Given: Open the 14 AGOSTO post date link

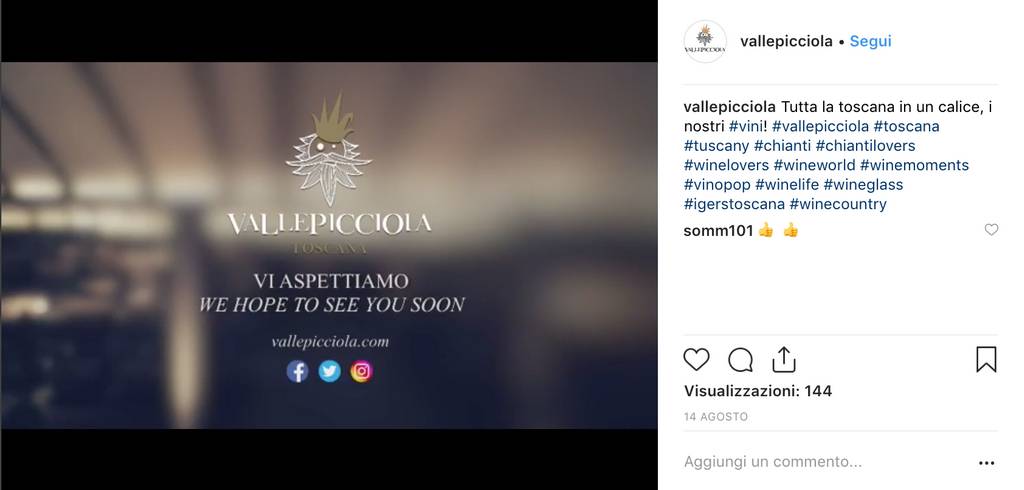Looking at the screenshot, I should click(716, 416).
